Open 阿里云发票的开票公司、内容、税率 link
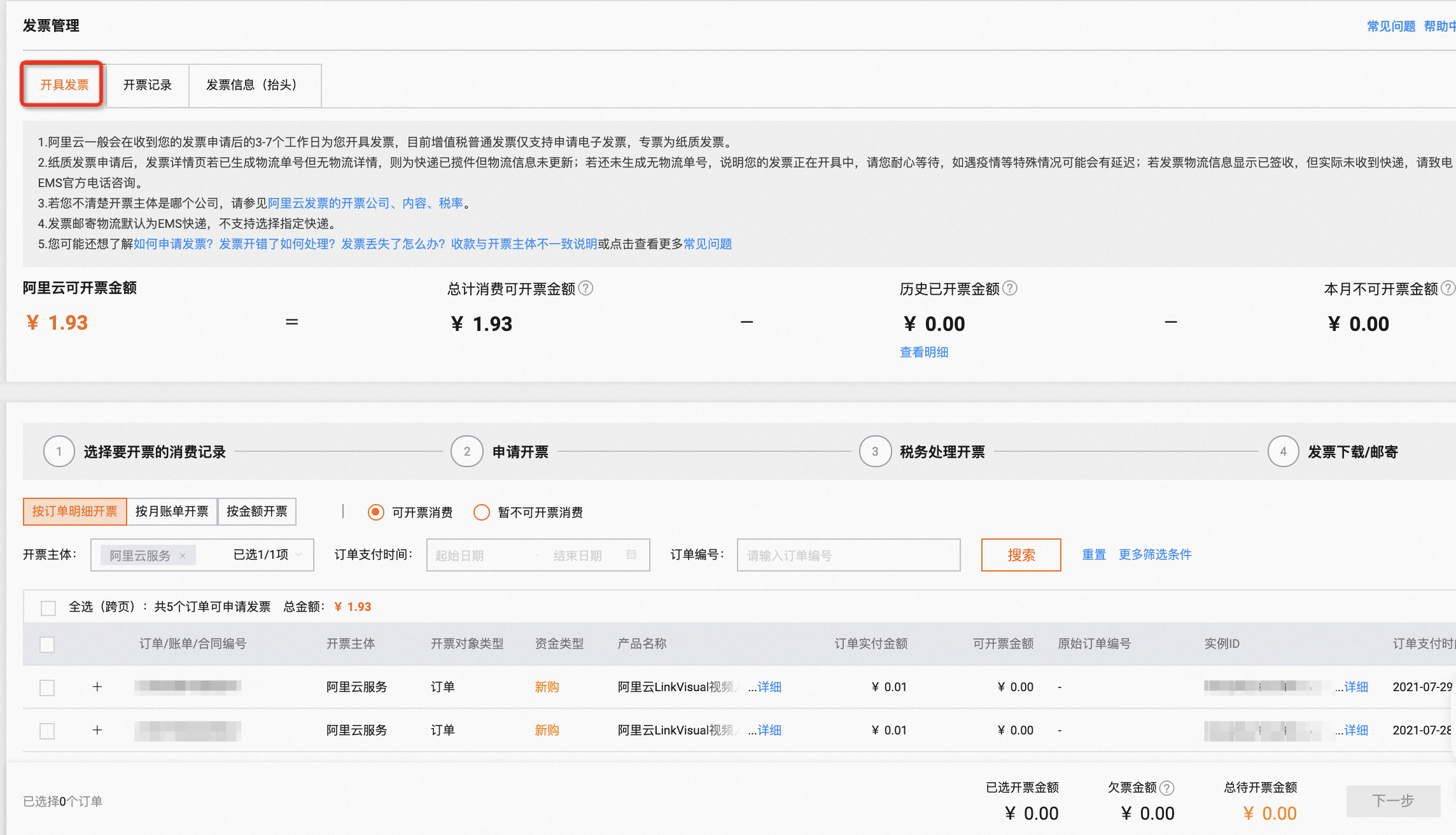The height and width of the screenshot is (835, 1456). (366, 203)
